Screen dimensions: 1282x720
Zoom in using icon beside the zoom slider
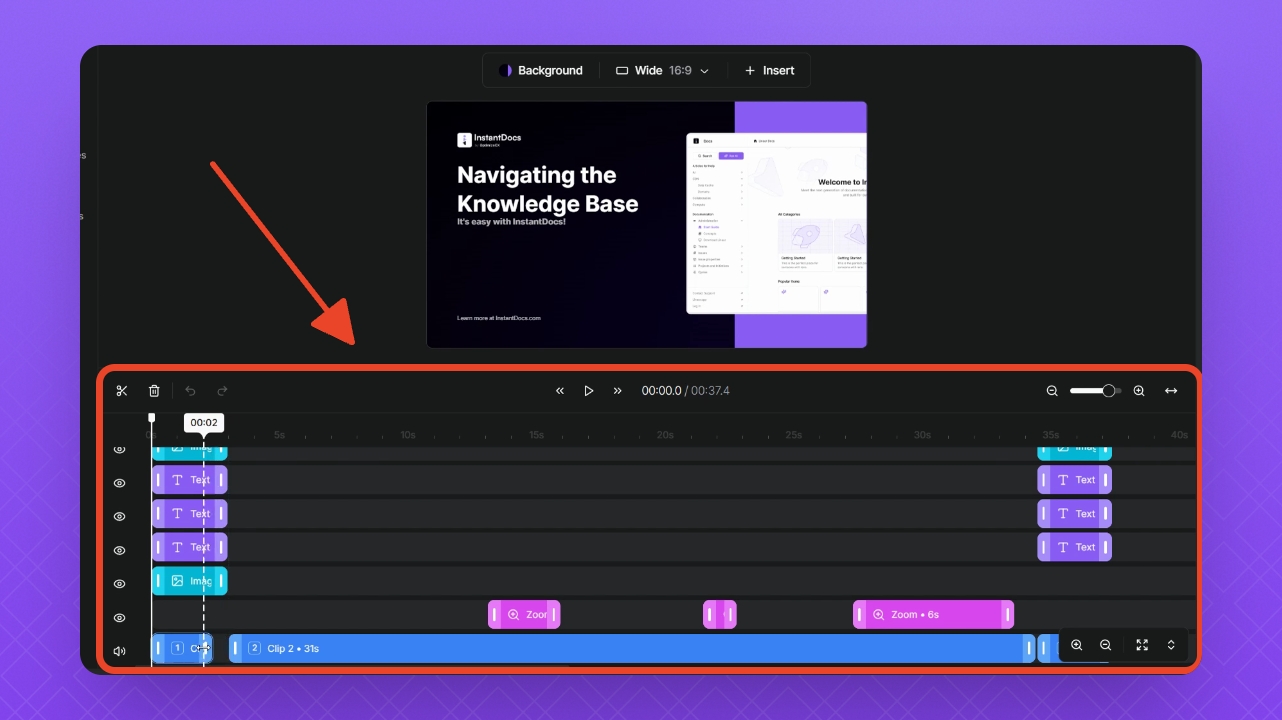click(x=1139, y=391)
